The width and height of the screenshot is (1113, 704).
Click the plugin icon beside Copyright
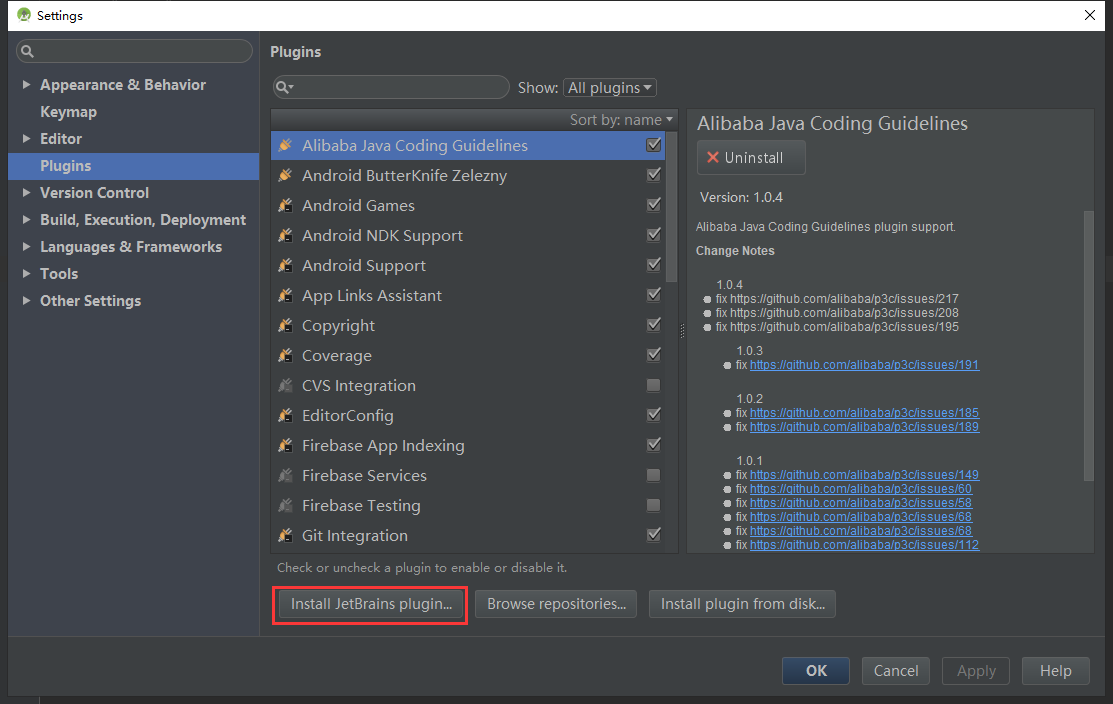(x=285, y=325)
